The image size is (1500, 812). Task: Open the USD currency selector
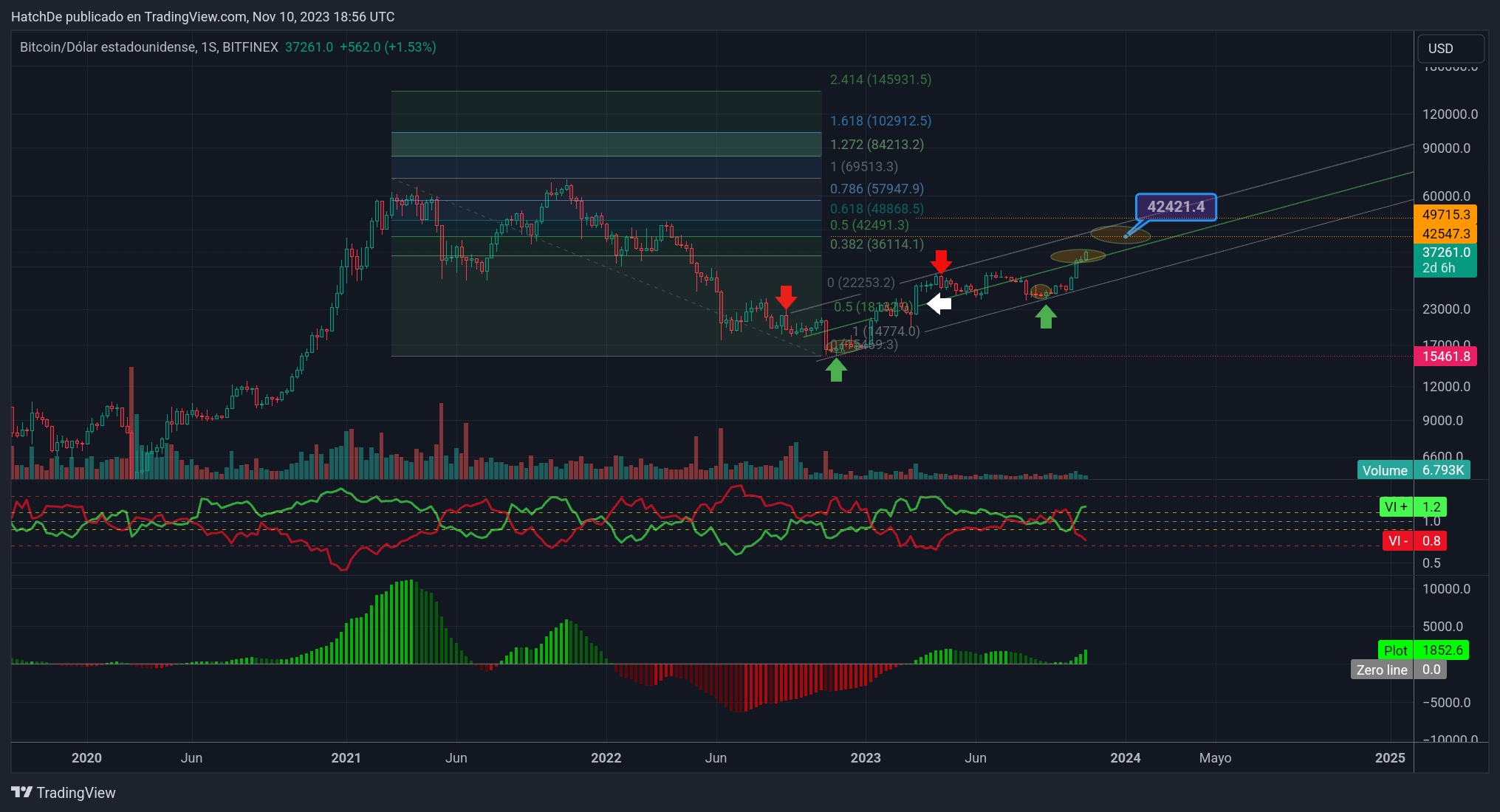click(x=1451, y=48)
